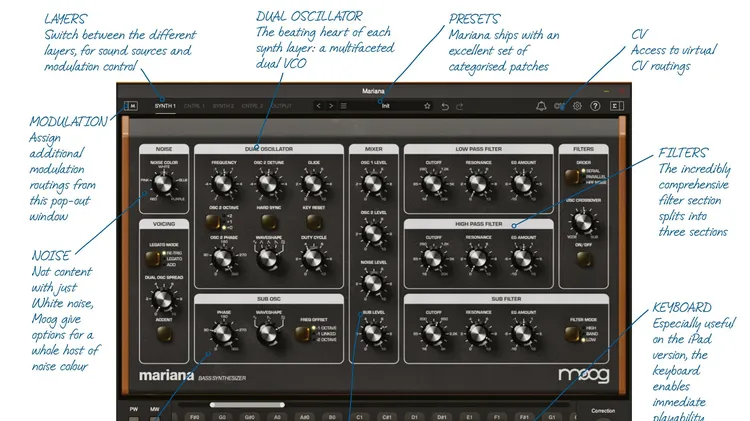Open the modulation pop-out panel icon
The height and width of the screenshot is (421, 750).
pos(131,106)
